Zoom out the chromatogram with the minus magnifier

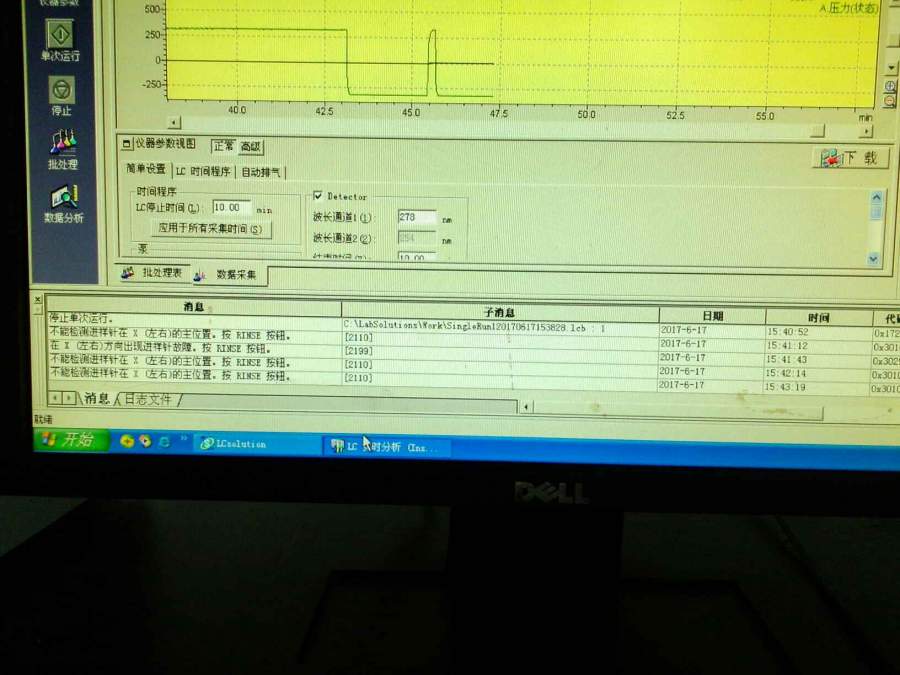click(x=890, y=102)
